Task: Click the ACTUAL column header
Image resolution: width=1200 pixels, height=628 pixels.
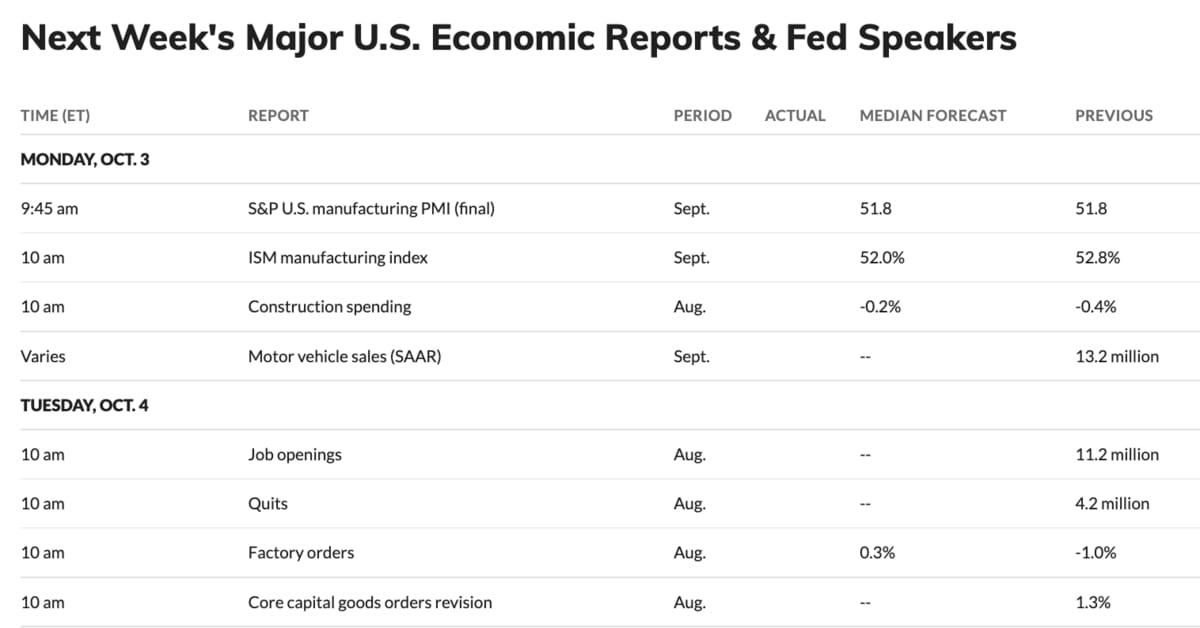Action: point(795,115)
